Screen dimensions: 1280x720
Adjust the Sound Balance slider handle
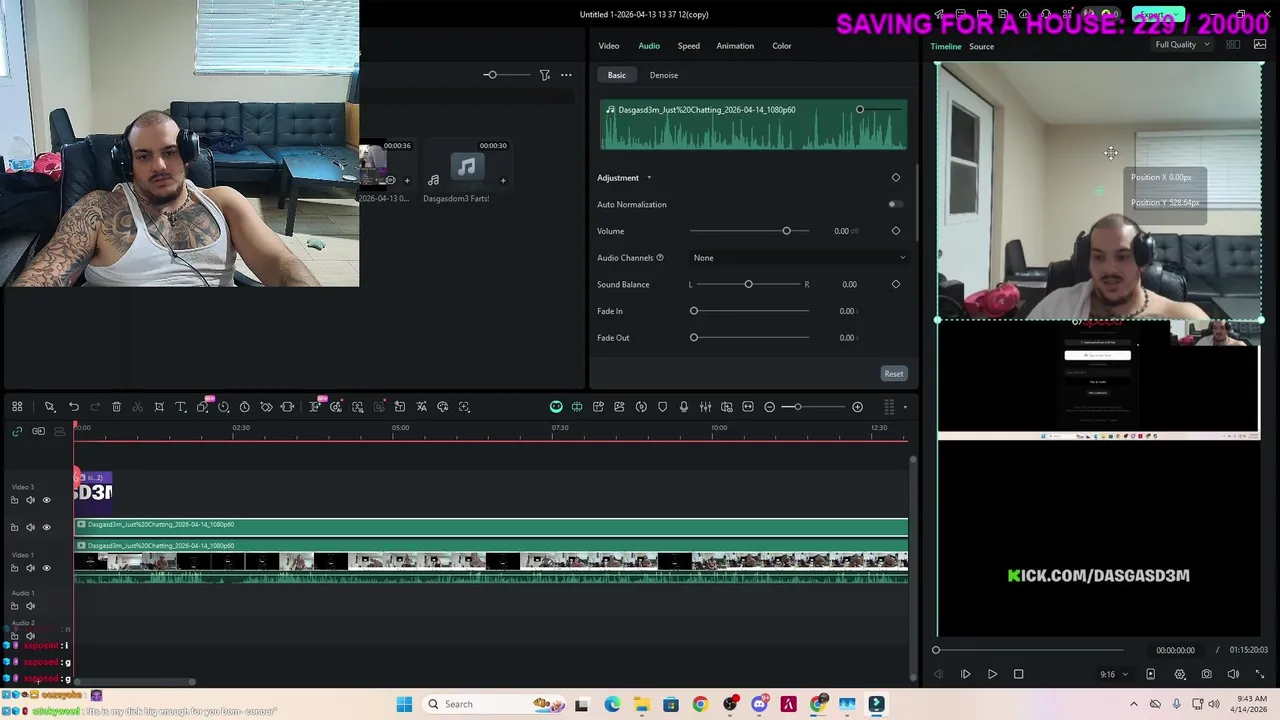pyautogui.click(x=748, y=284)
